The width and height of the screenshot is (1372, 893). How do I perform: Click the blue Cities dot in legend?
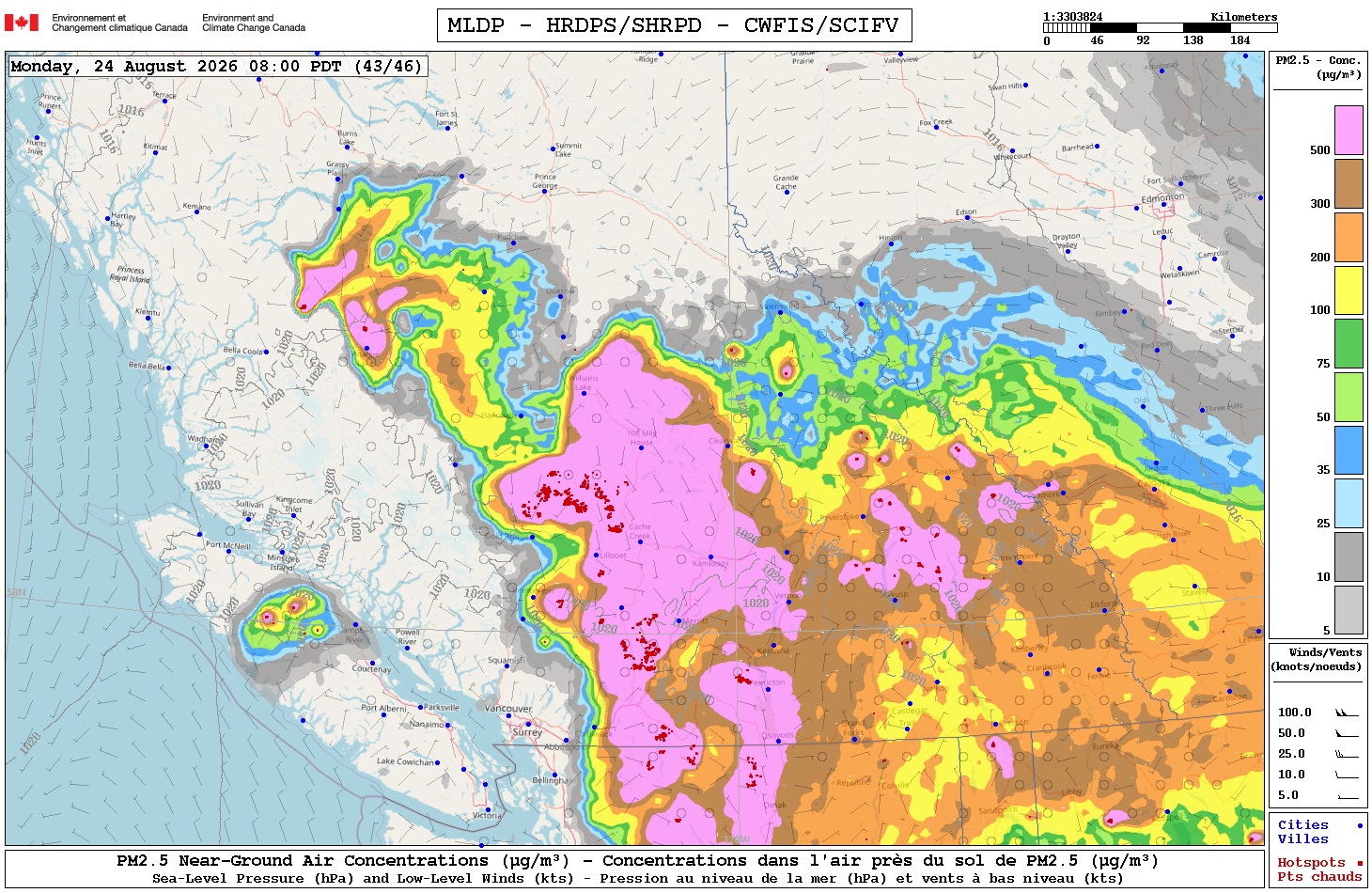[1359, 825]
